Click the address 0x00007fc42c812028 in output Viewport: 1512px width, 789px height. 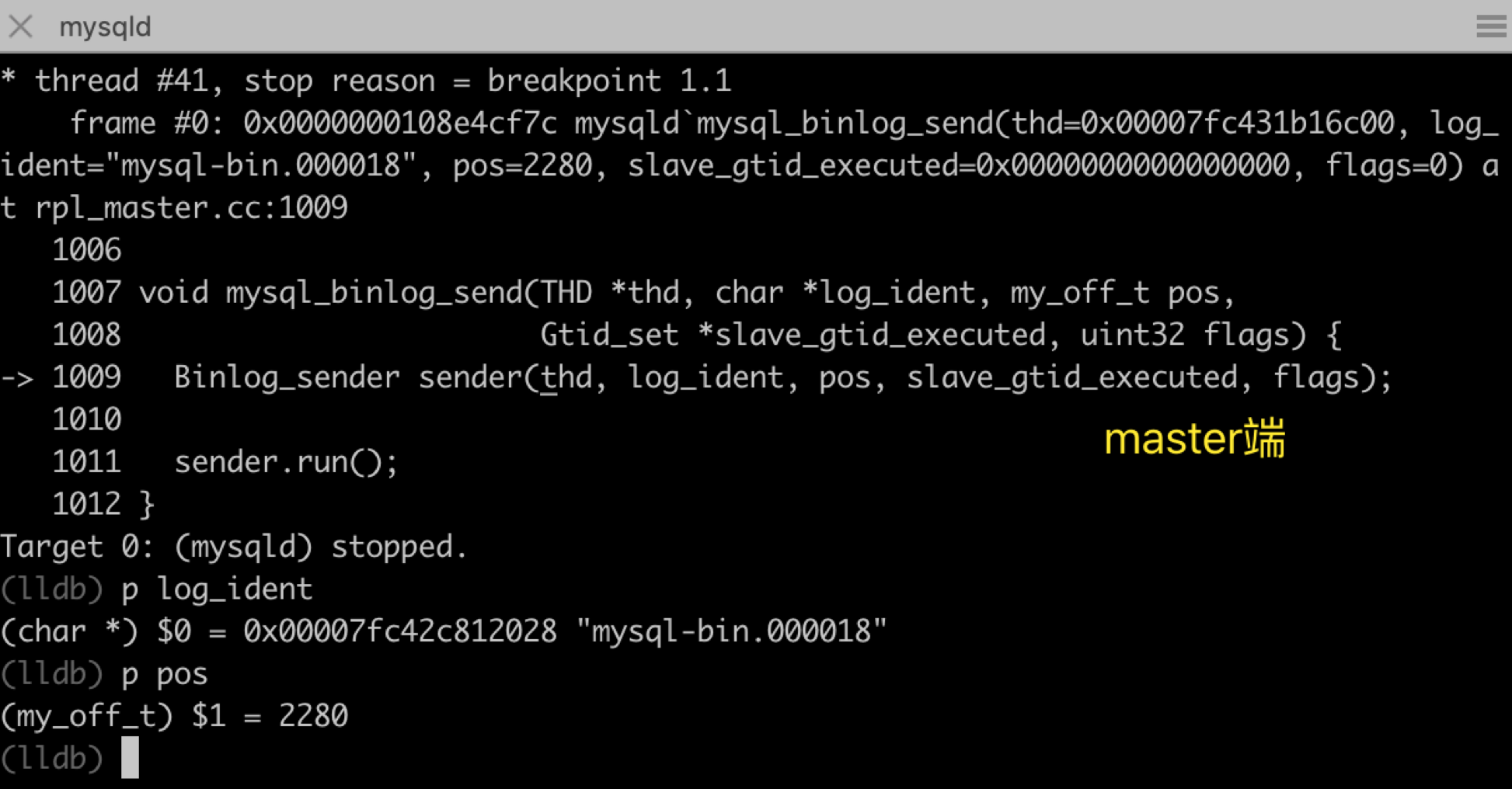click(400, 631)
